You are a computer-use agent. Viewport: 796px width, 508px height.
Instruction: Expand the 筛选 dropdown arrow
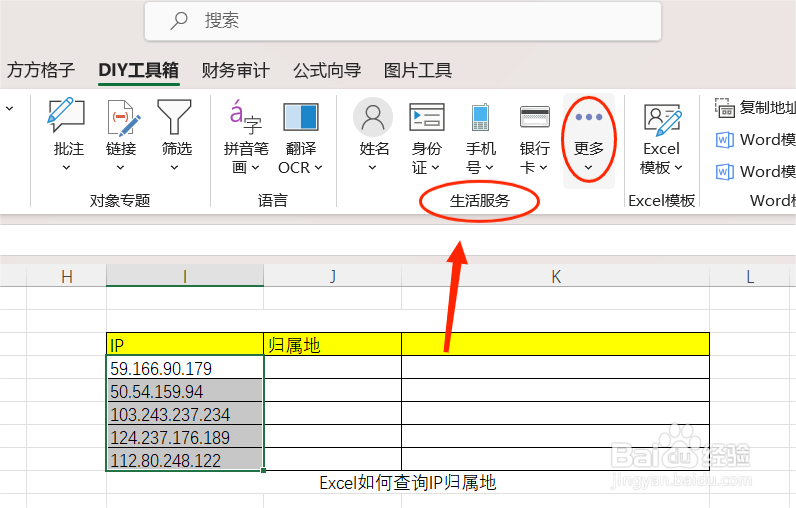174,167
